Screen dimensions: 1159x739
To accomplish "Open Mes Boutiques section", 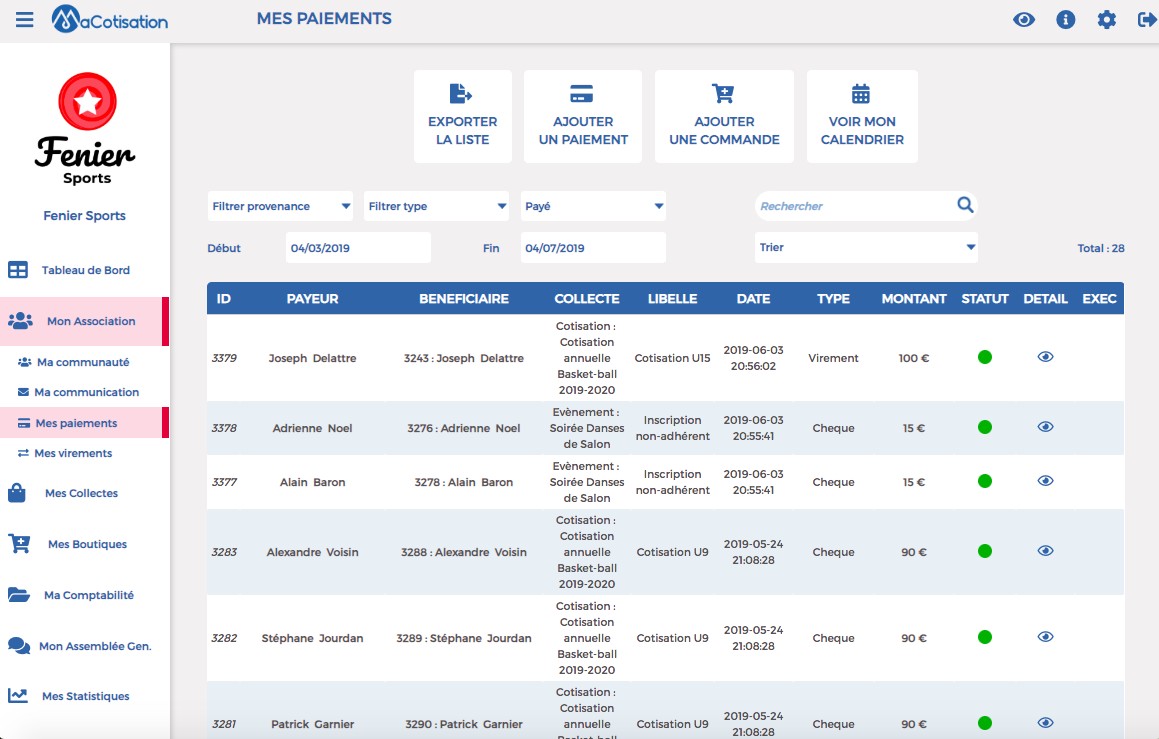I will [x=87, y=544].
